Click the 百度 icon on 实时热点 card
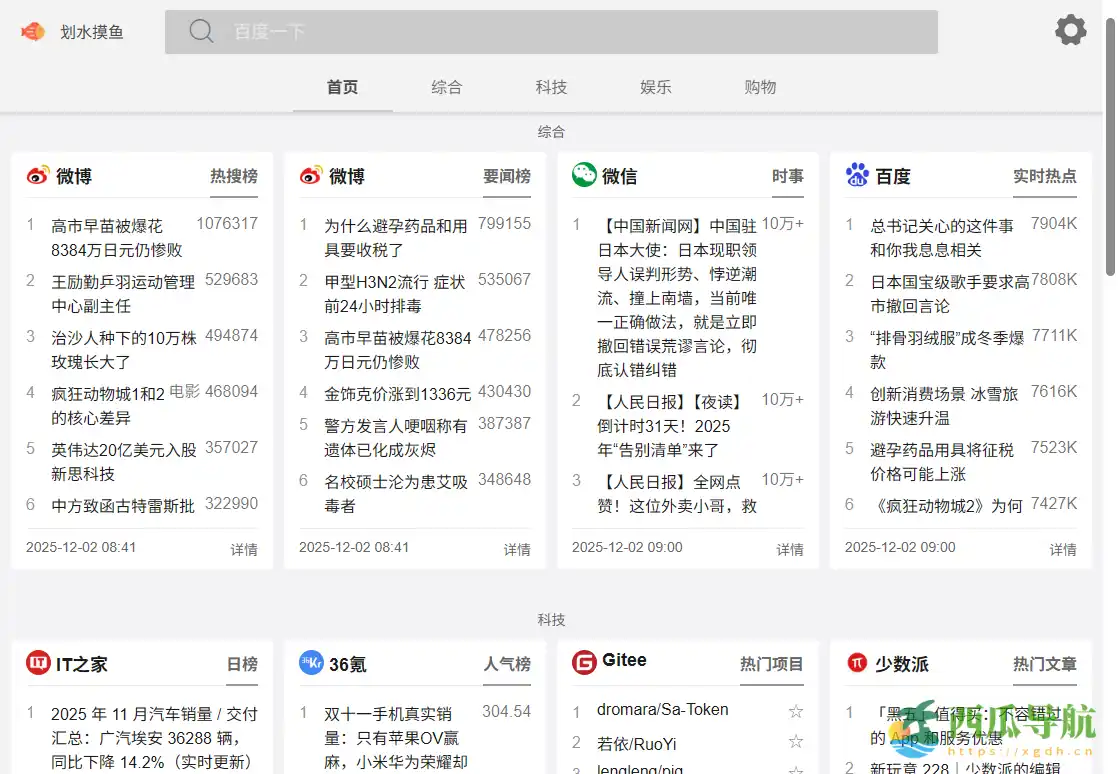Viewport: 1118px width, 774px height. point(857,176)
